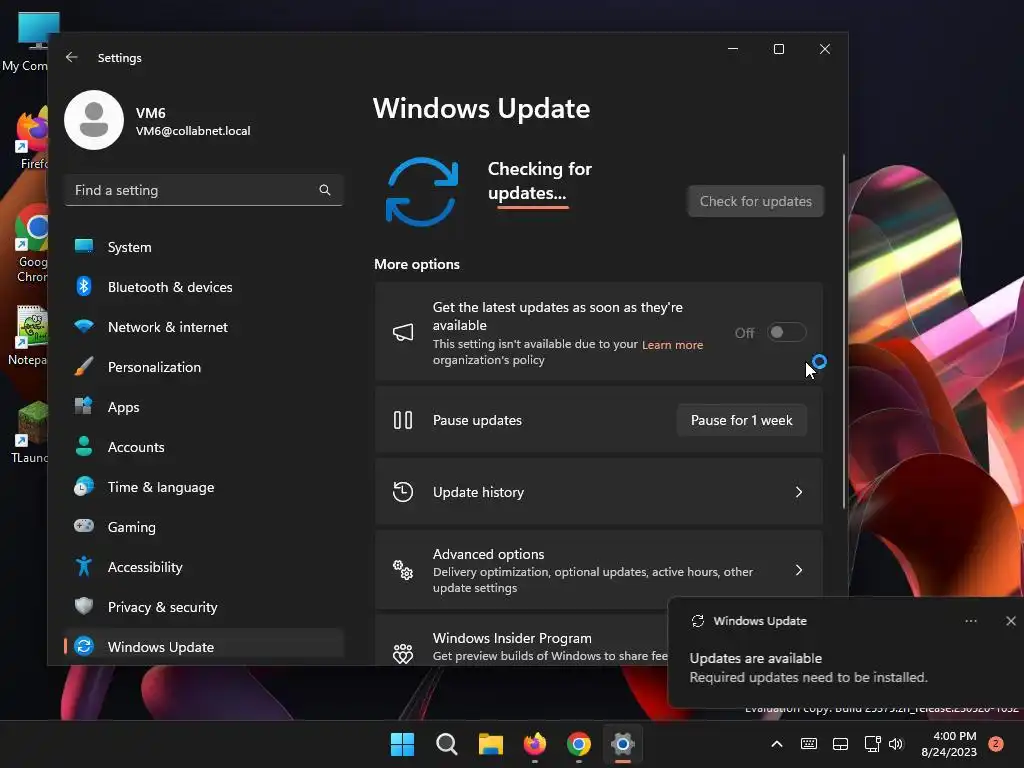1024x768 pixels.
Task: Click the Settings page vertical scrollbar
Action: click(844, 332)
